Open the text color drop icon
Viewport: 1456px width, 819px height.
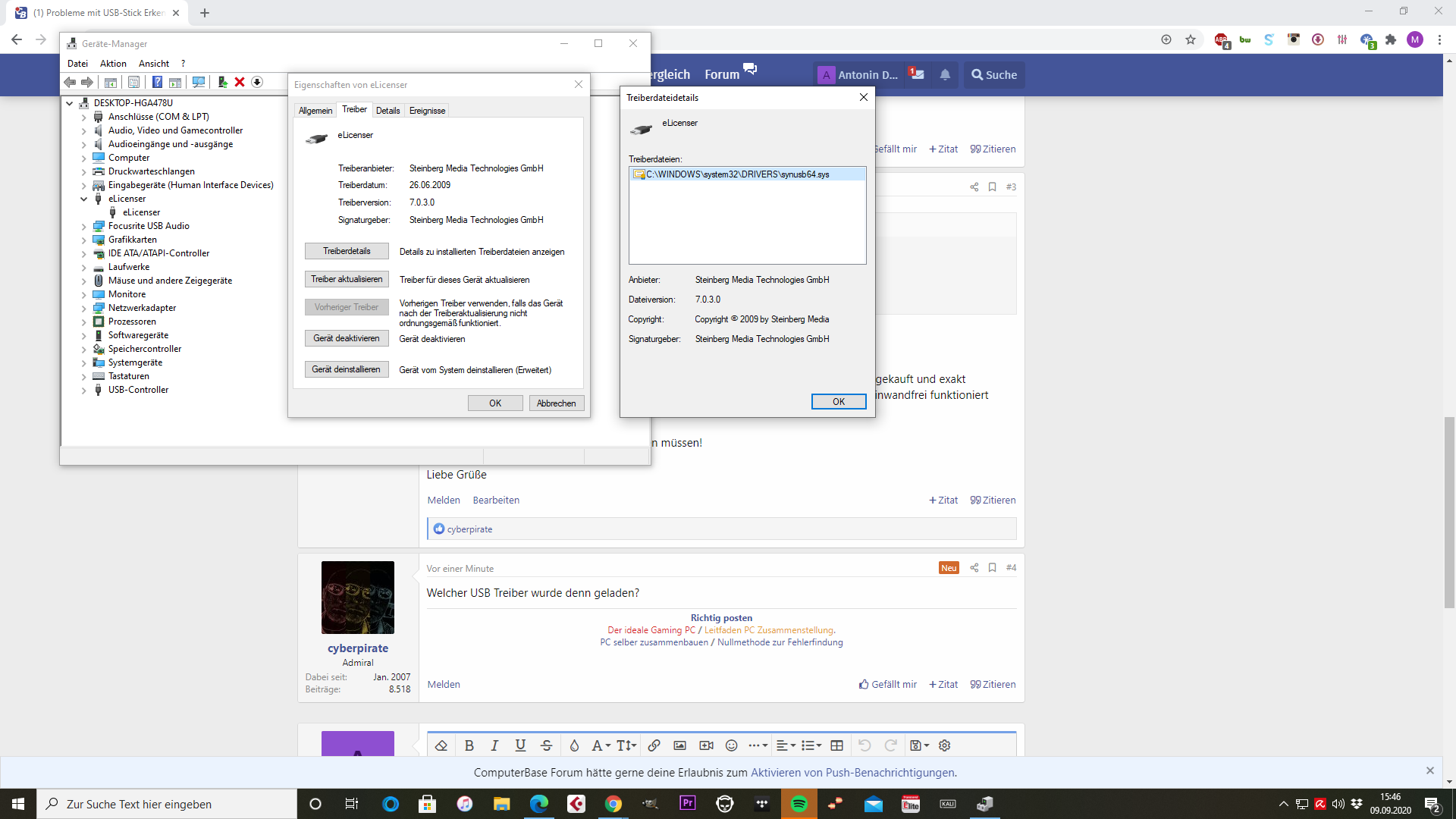click(x=574, y=745)
